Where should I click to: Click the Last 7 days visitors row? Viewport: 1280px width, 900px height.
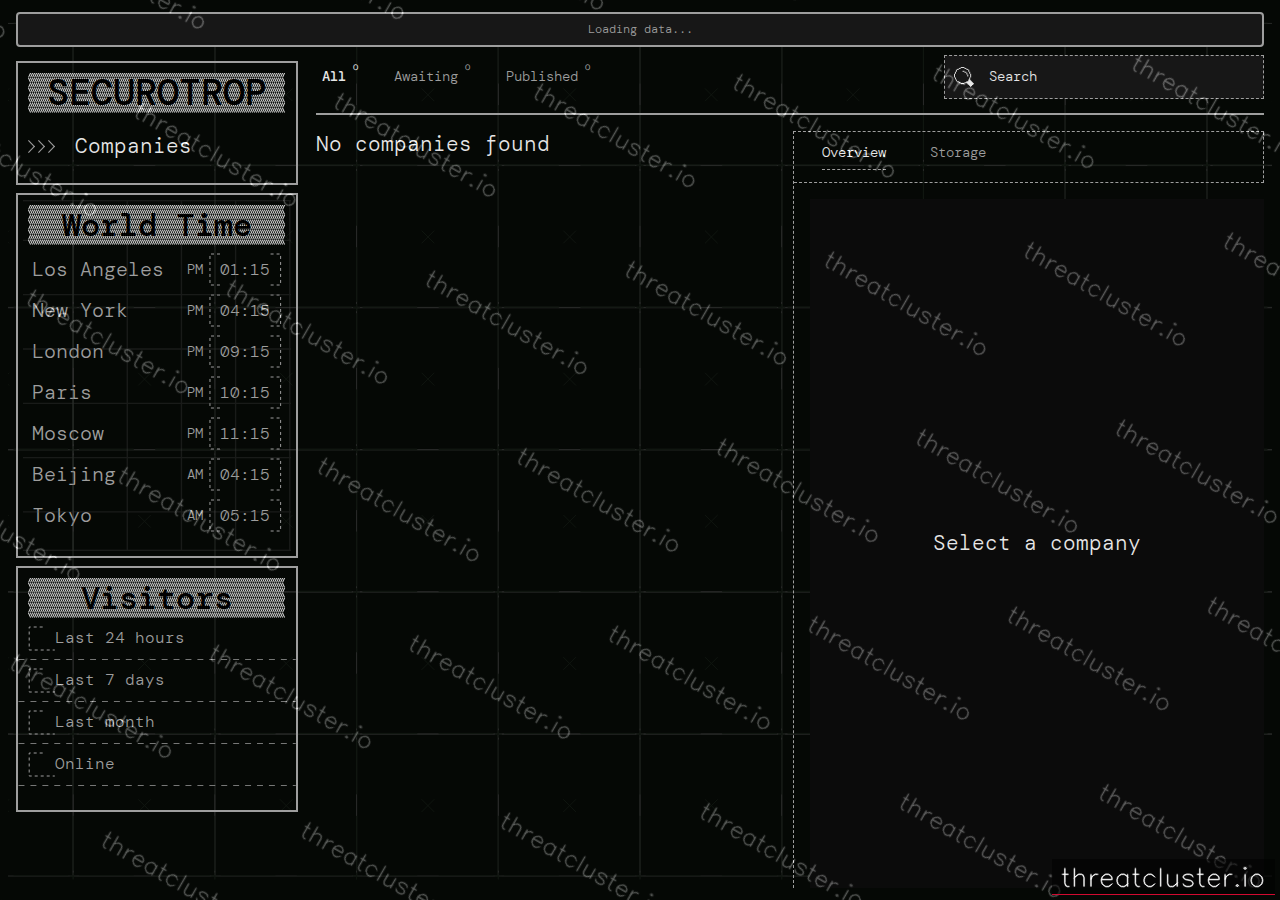[x=157, y=680]
